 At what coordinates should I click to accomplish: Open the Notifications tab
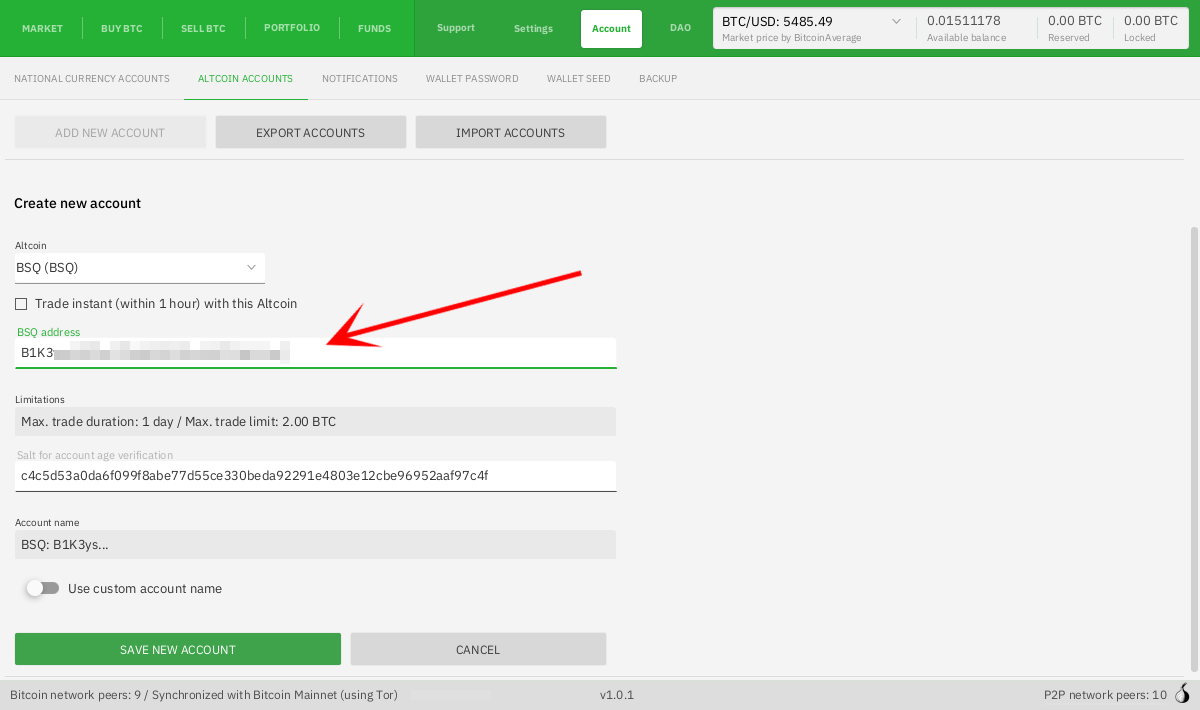click(x=360, y=78)
